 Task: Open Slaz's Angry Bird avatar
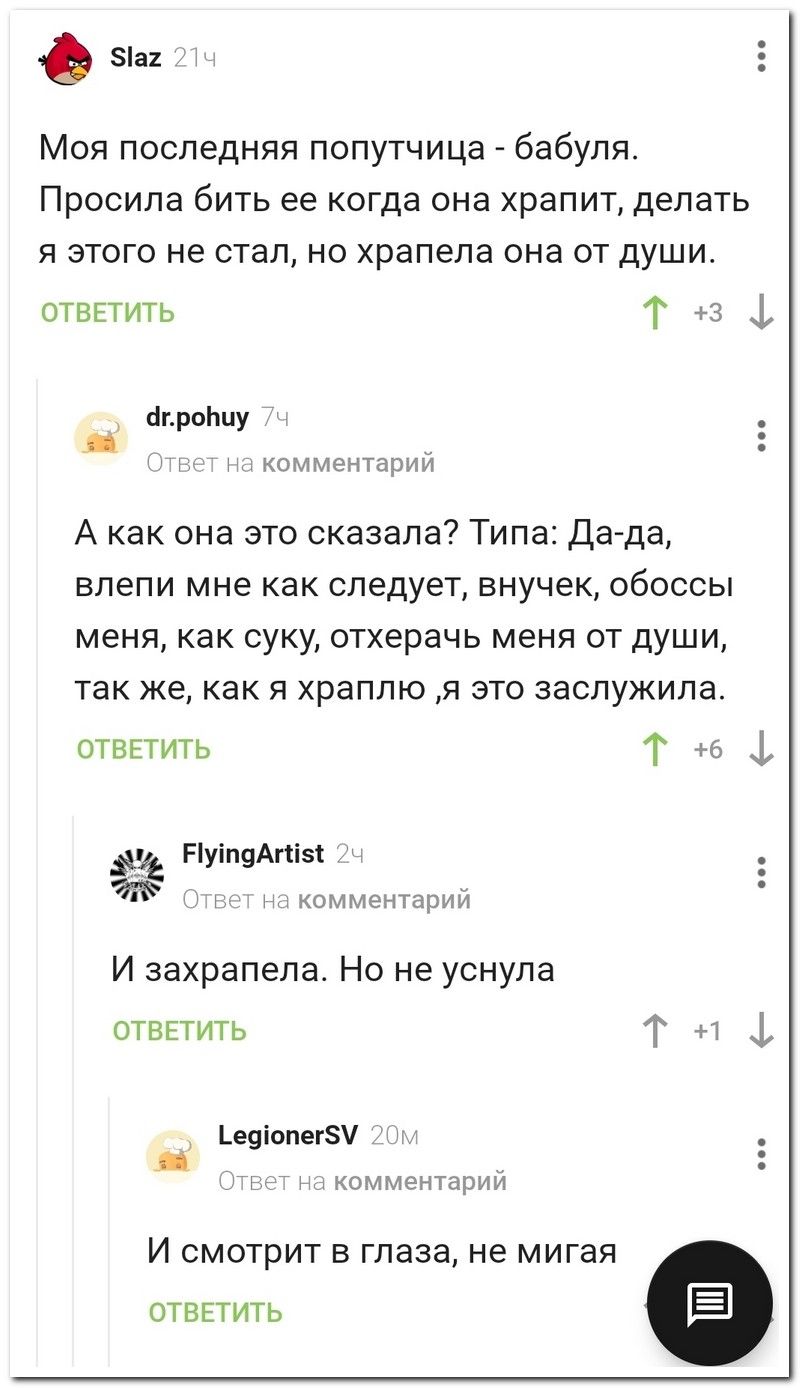[x=67, y=60]
